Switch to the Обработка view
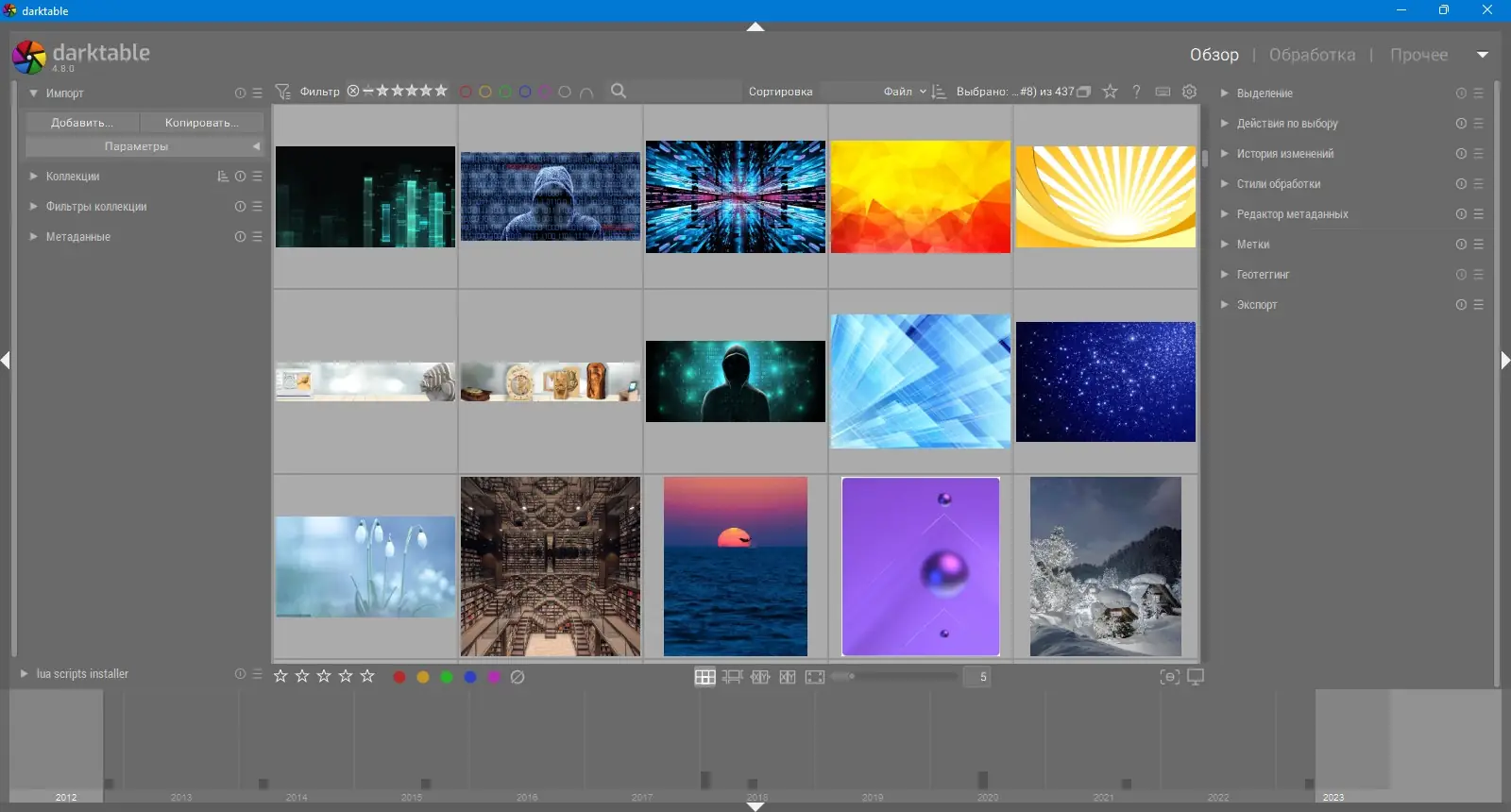Screen dimensions: 1511x812 [1312, 55]
